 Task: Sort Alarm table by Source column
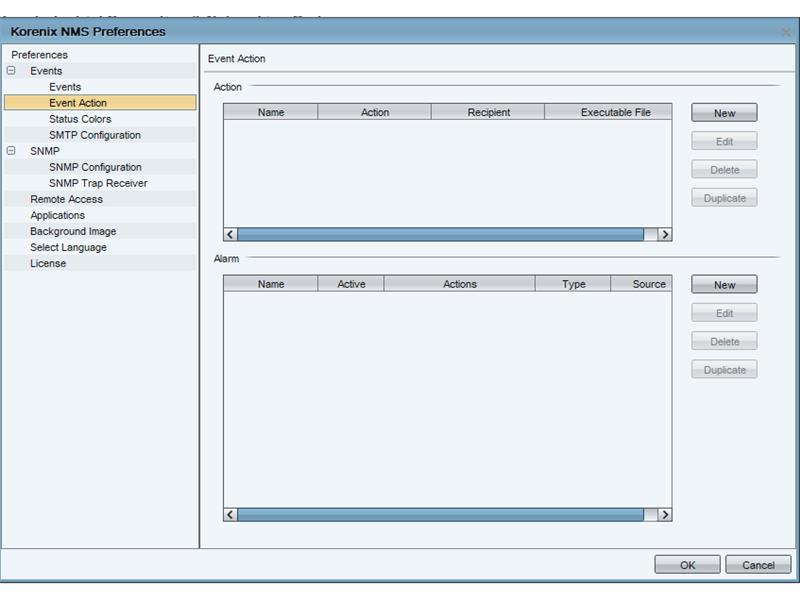641,284
